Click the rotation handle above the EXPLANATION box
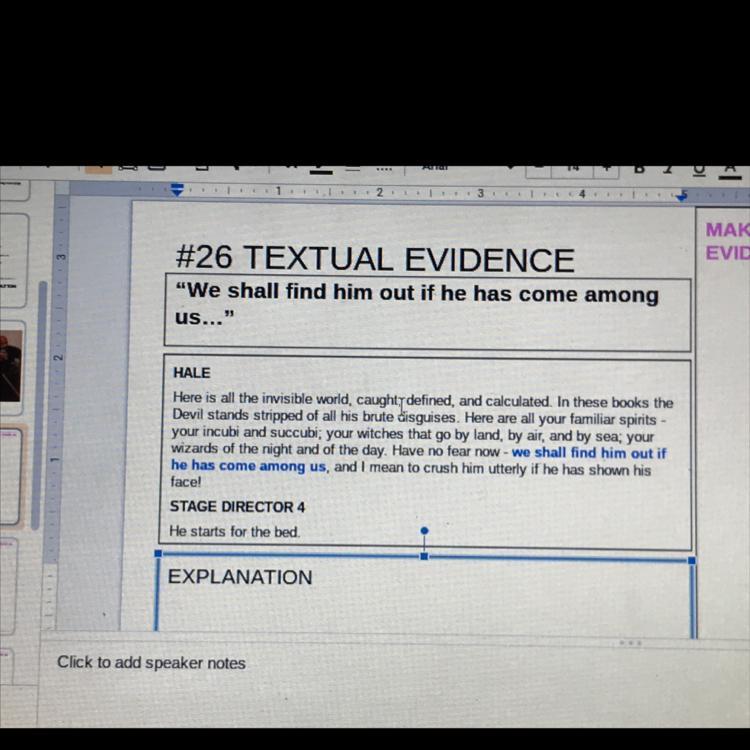This screenshot has height=750, width=750. tap(424, 530)
